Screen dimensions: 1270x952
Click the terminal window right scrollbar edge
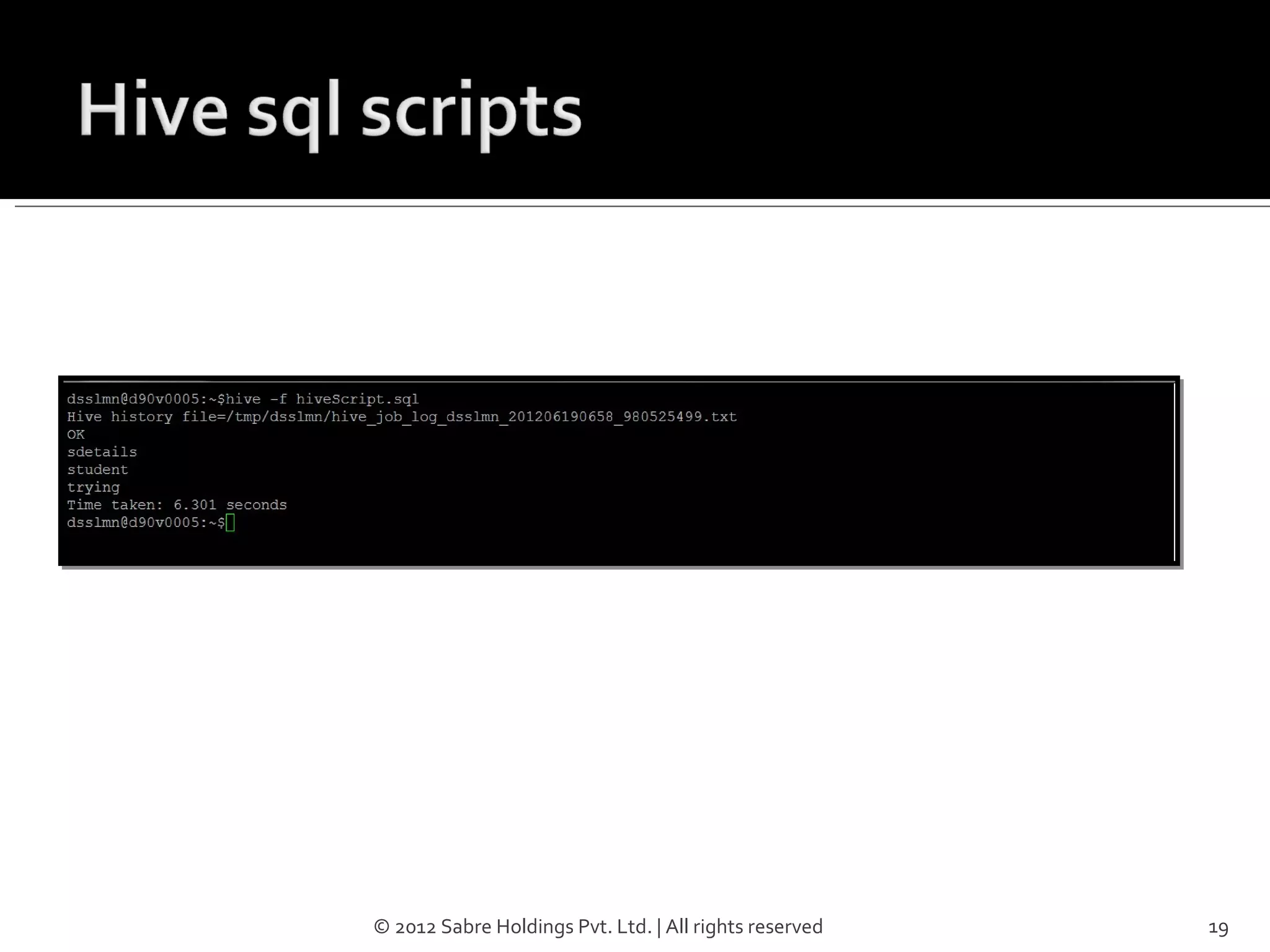(x=1175, y=471)
